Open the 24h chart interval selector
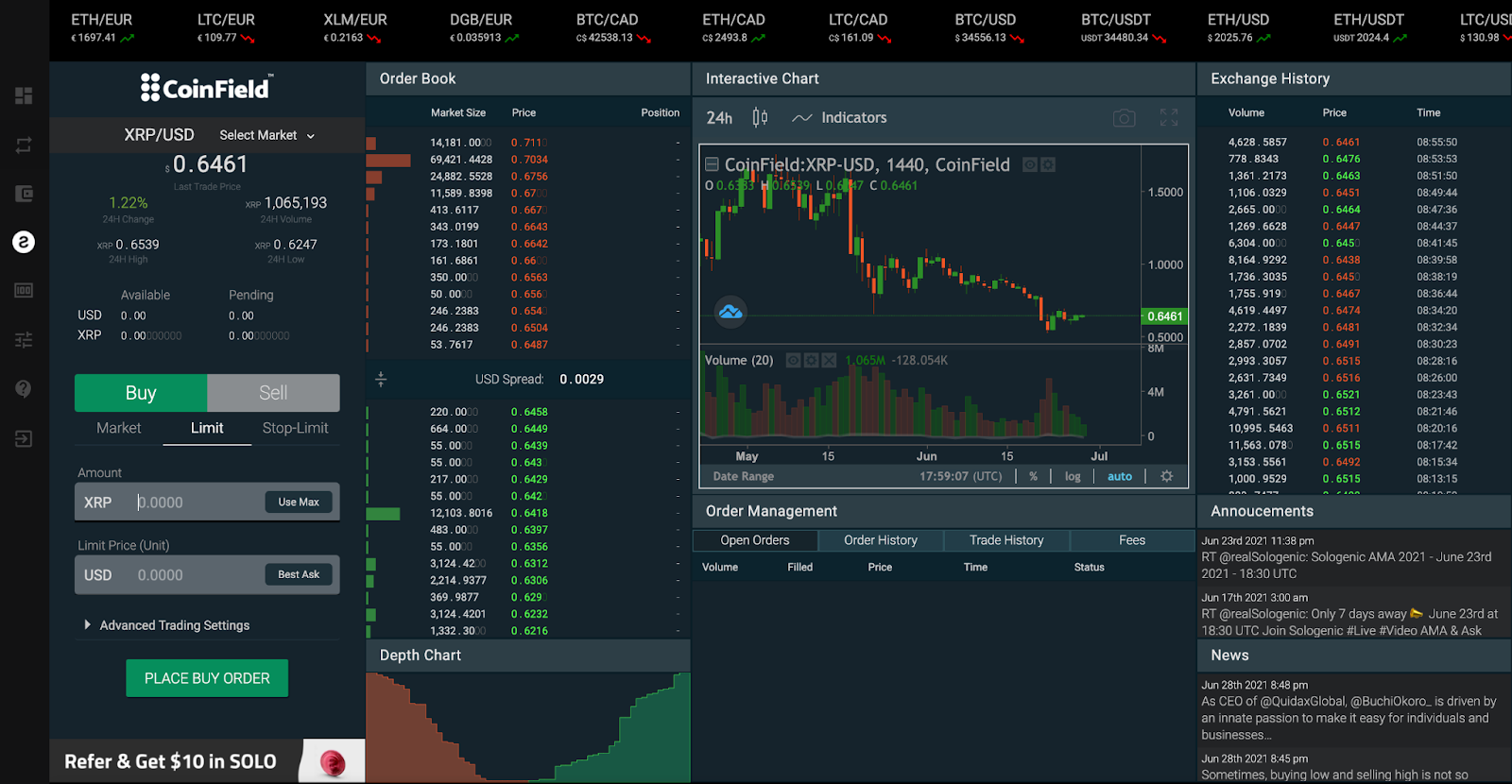The width and height of the screenshot is (1512, 784). pyautogui.click(x=719, y=118)
